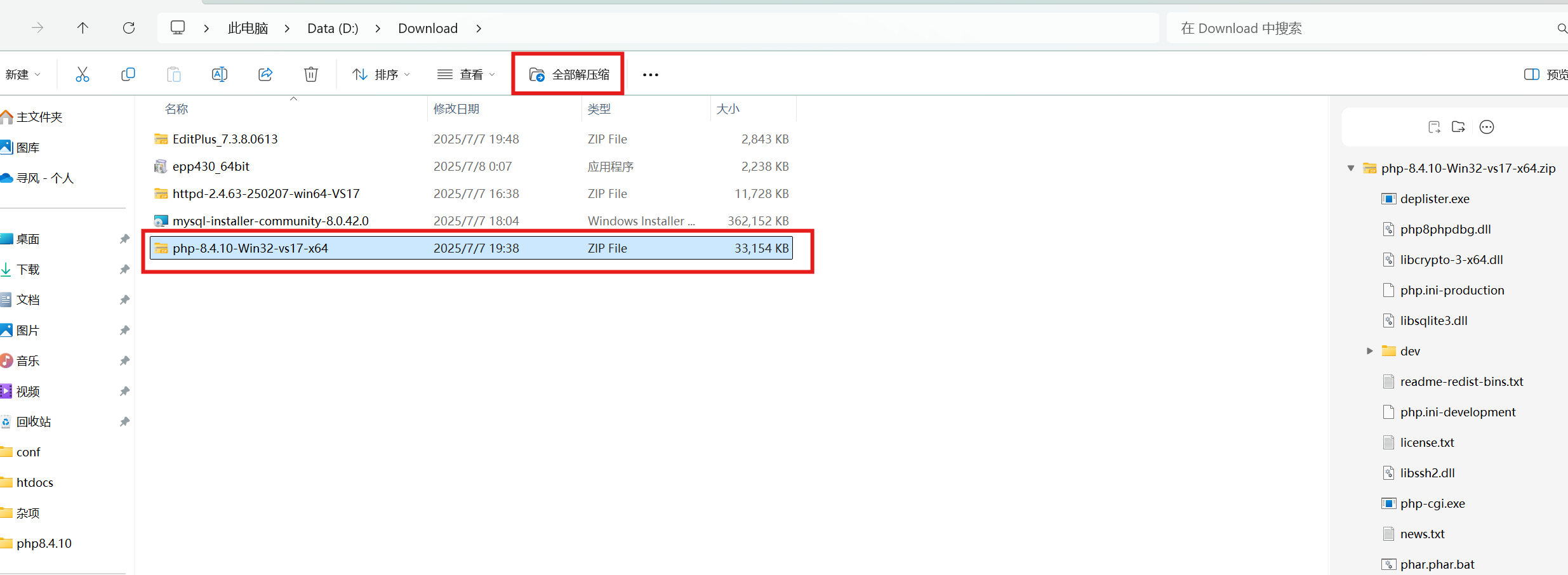
Task: Click the Share icon in the toolbar
Action: 265,74
